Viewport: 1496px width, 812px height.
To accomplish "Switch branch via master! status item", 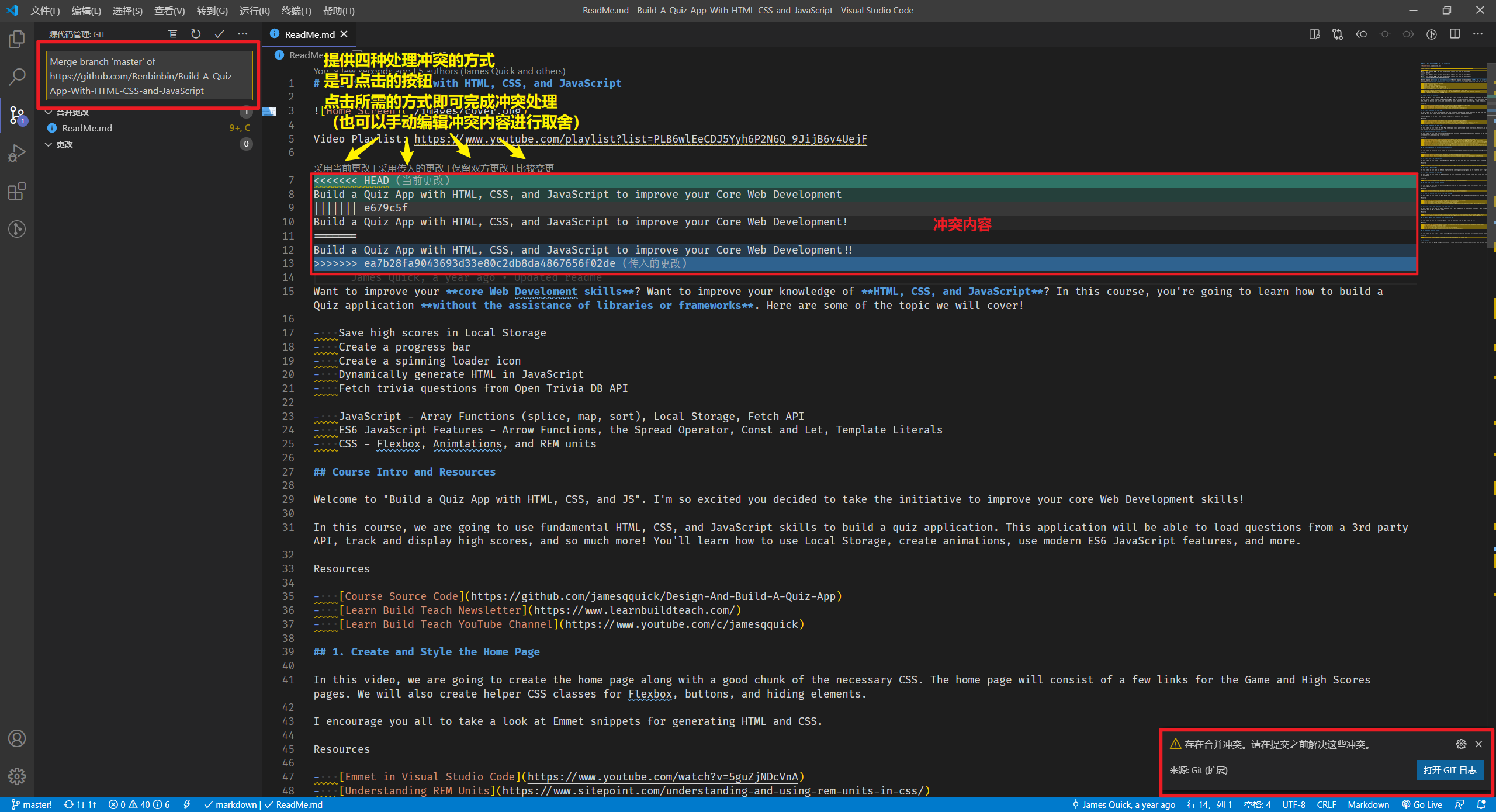I will point(32,804).
